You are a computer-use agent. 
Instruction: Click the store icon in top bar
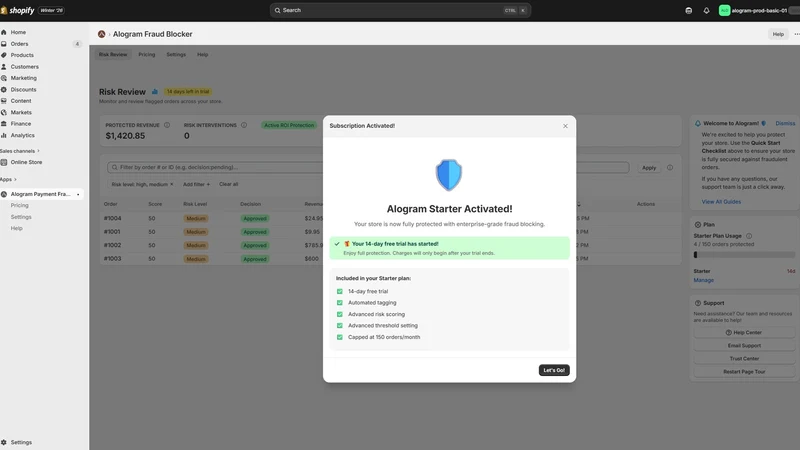click(688, 10)
